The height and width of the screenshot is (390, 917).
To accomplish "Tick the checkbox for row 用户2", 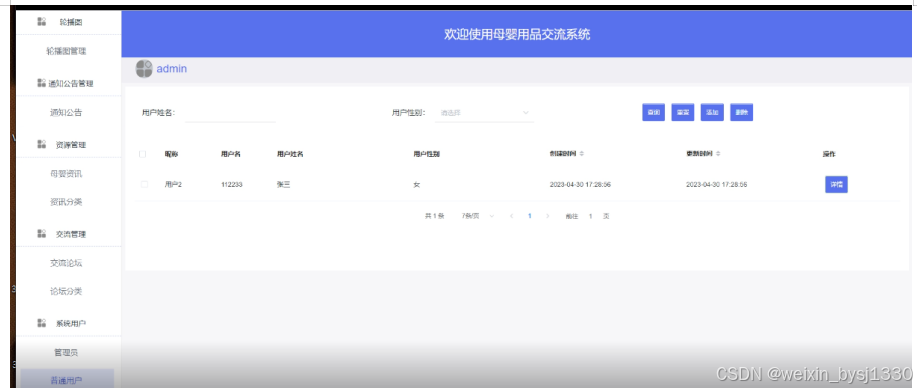I will [144, 184].
